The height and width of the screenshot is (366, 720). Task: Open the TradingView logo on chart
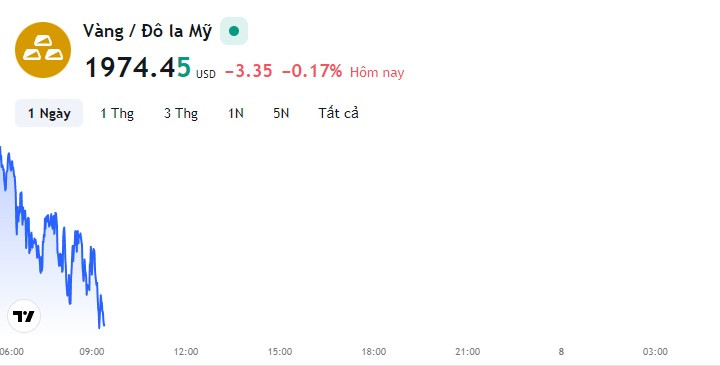click(24, 316)
